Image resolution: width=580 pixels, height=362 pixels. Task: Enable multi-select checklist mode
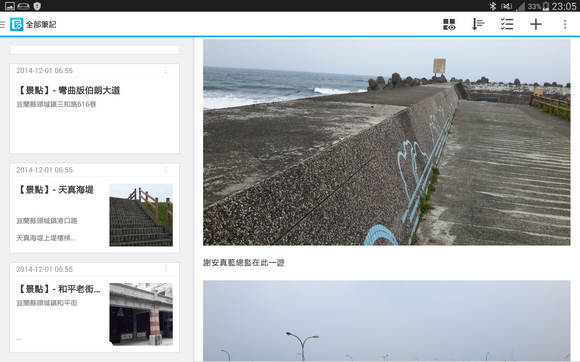coord(507,24)
